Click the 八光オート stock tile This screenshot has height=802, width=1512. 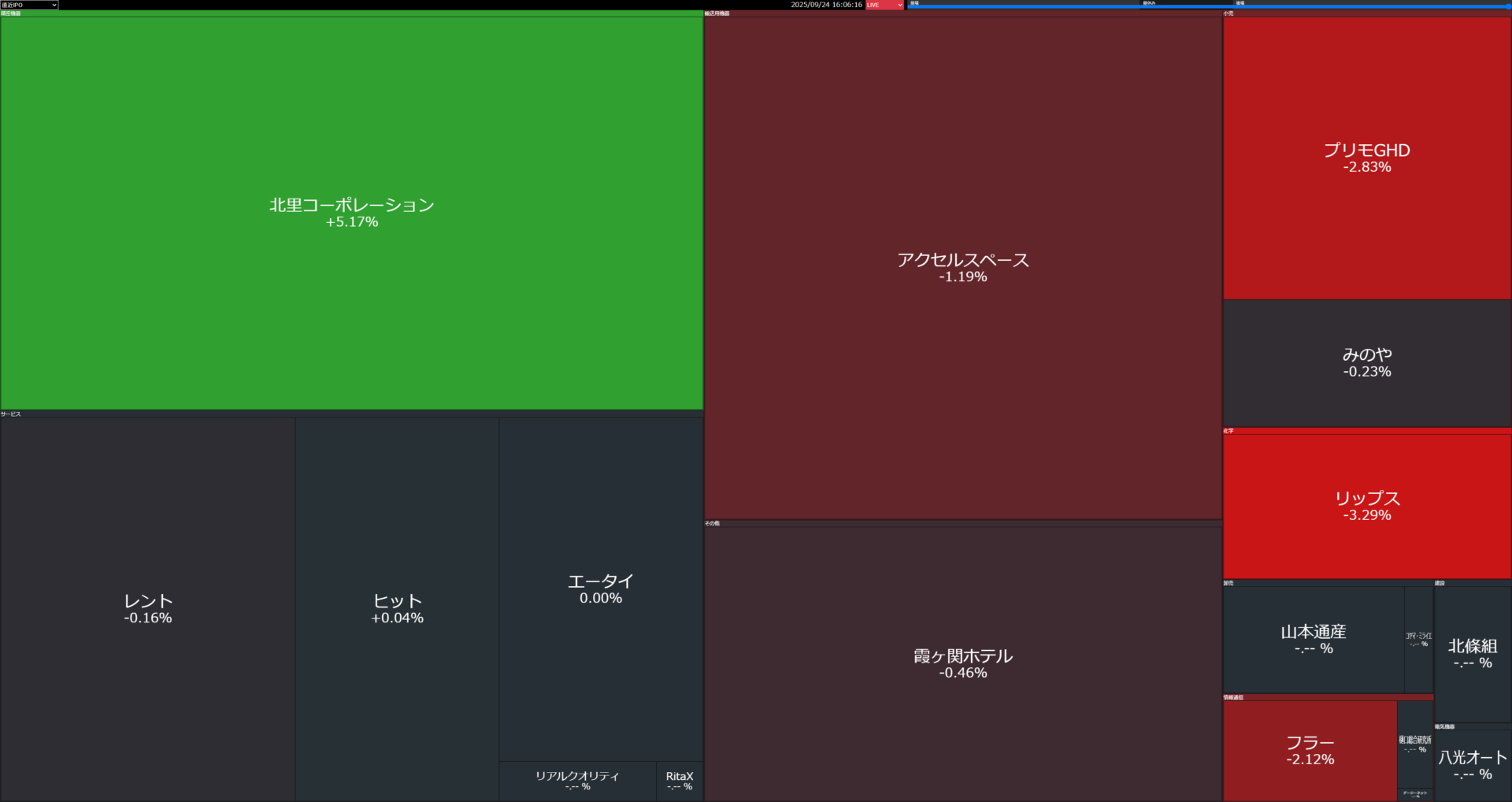[1473, 764]
